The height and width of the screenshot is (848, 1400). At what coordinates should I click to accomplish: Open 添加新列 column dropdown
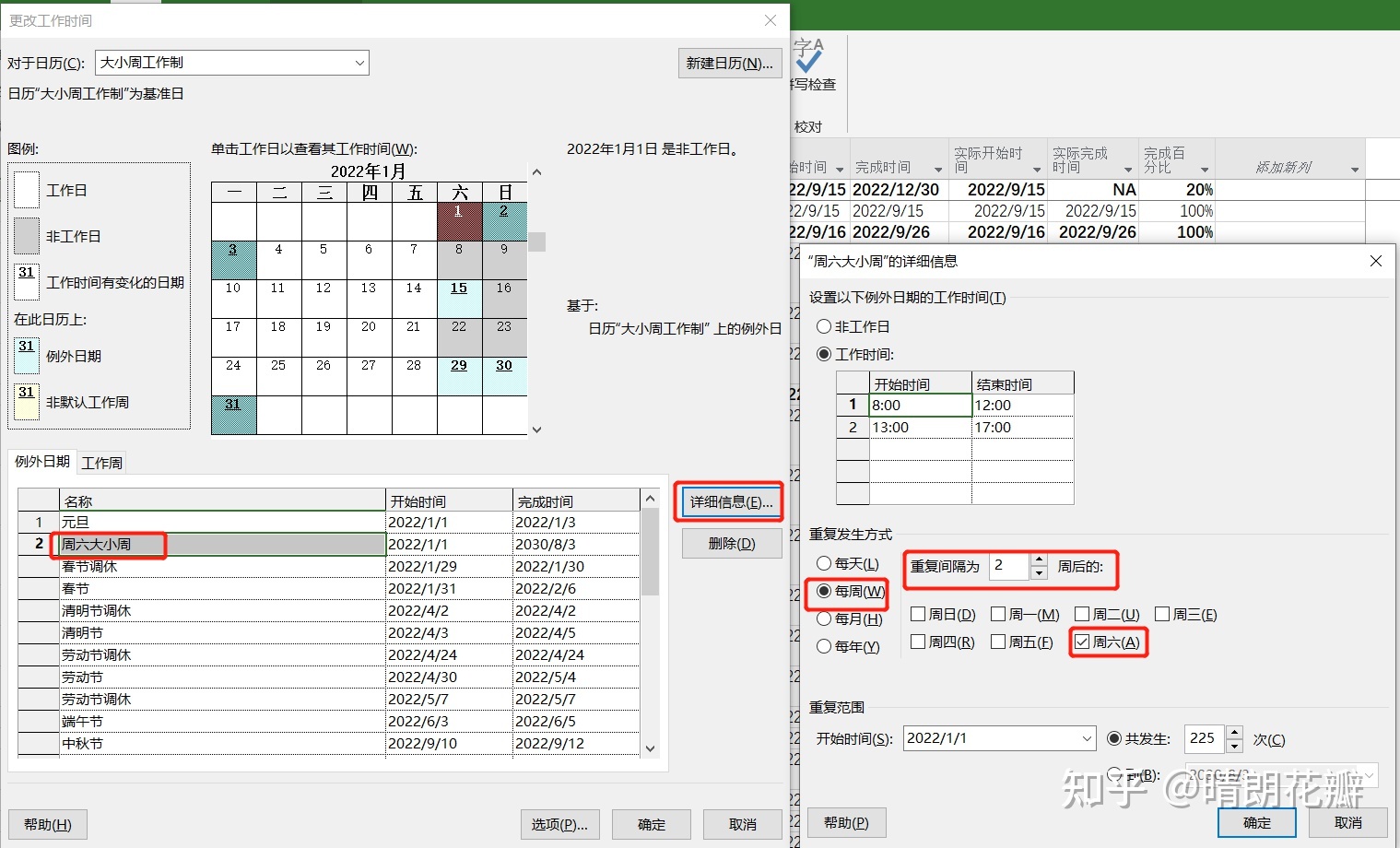[1355, 170]
